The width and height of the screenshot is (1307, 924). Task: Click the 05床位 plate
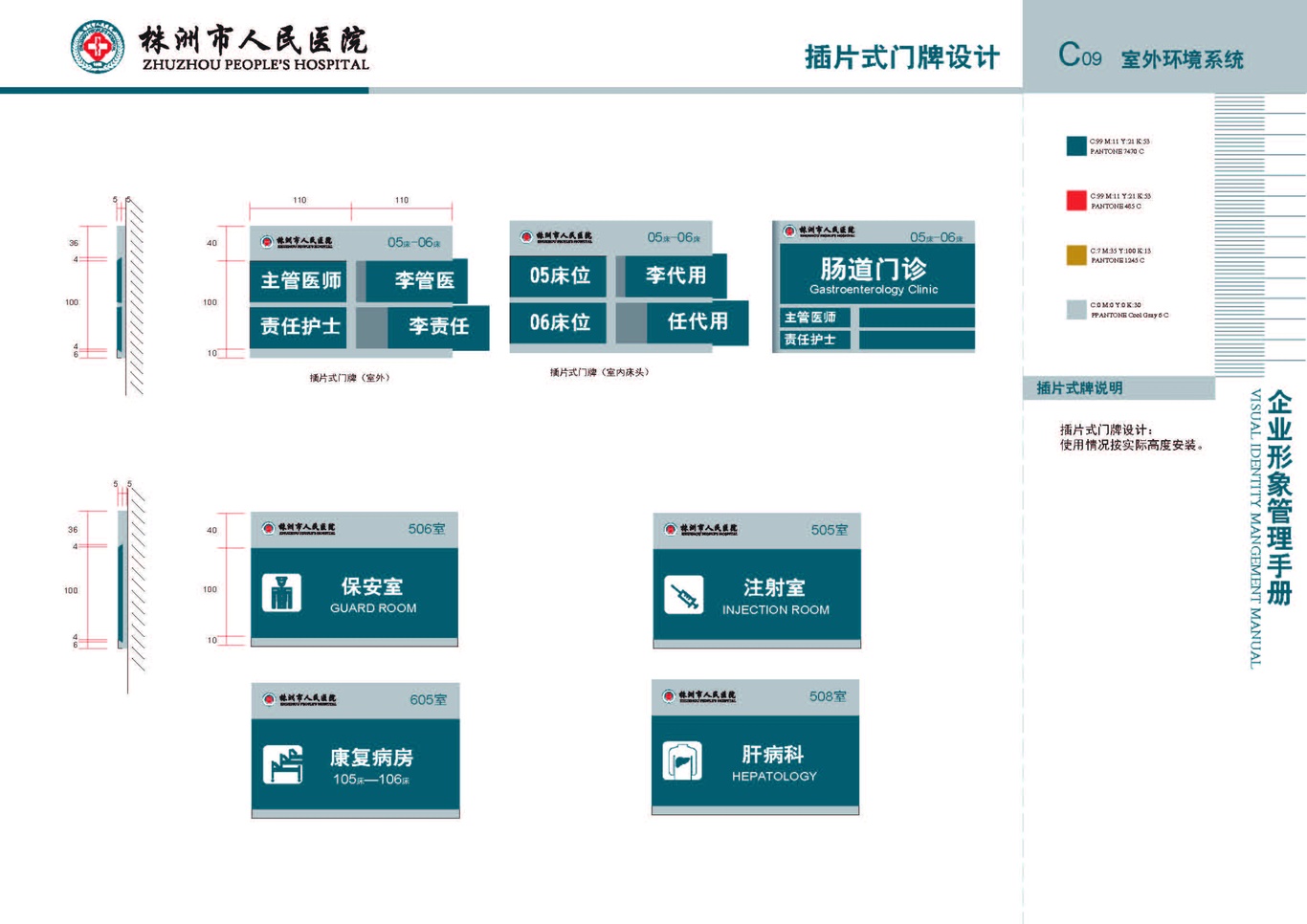click(x=559, y=276)
